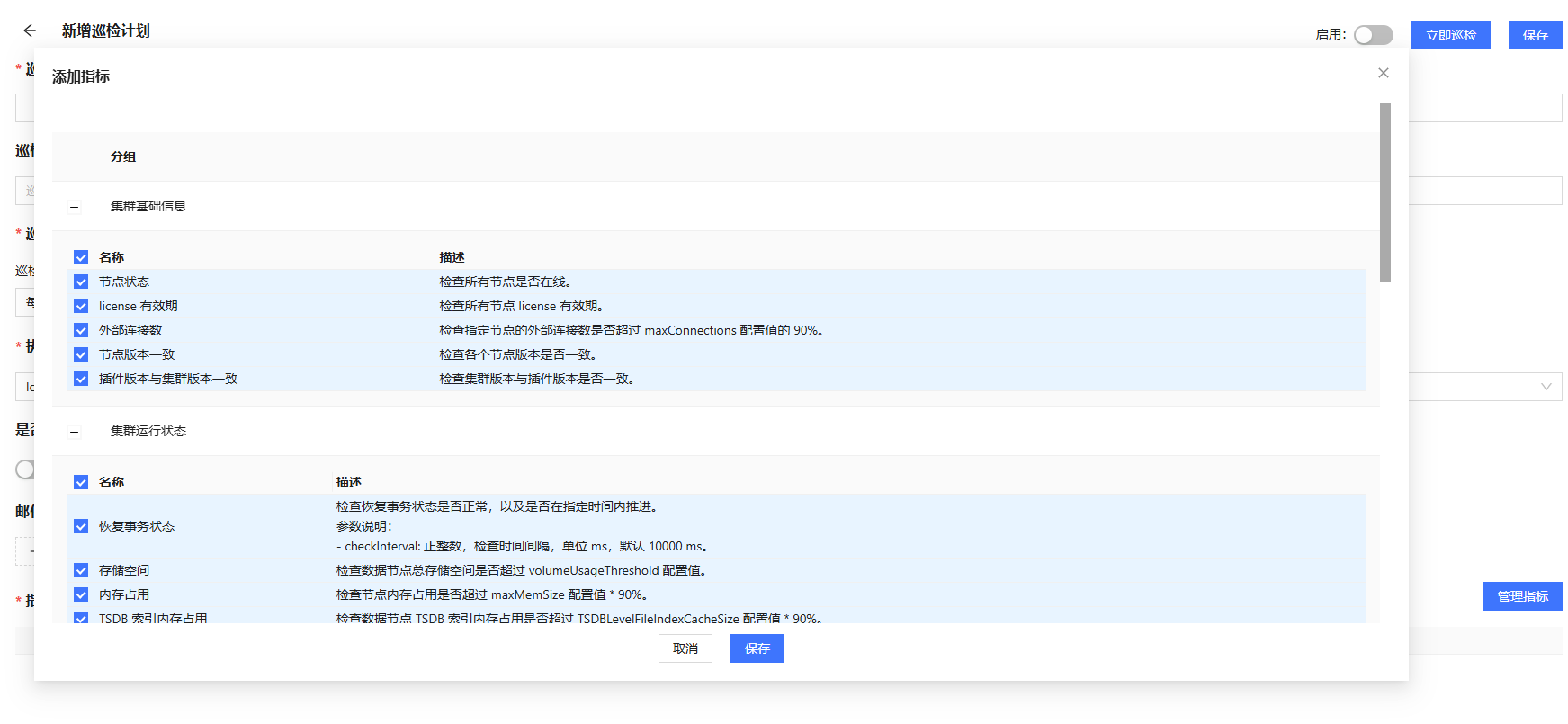Collapse the 集群运行状态 group
The height and width of the screenshot is (724, 1568).
tap(75, 432)
